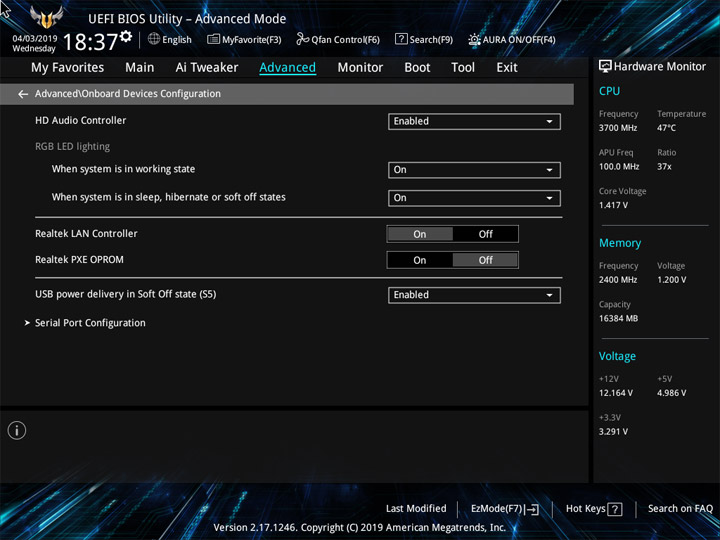Screen dimensions: 720x540
Task: Set Realtek PXE OPROM to Off
Action: tap(485, 260)
